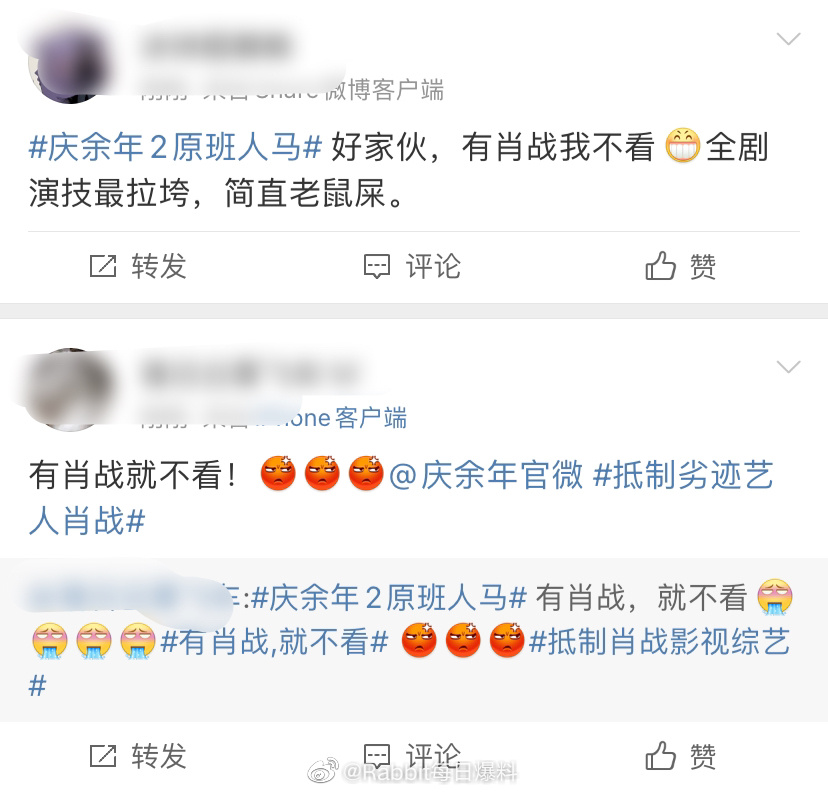Open the #庆余年2原班人马# hashtag in first post
This screenshot has height=792, width=828.
[175, 147]
